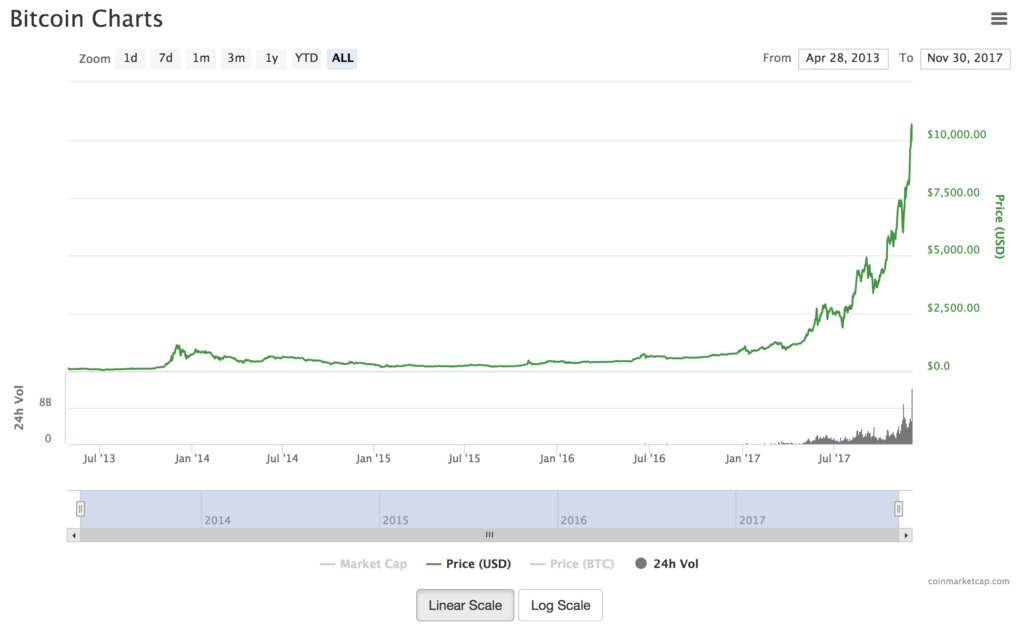Toggle the Price (USD) series in legend

[468, 564]
